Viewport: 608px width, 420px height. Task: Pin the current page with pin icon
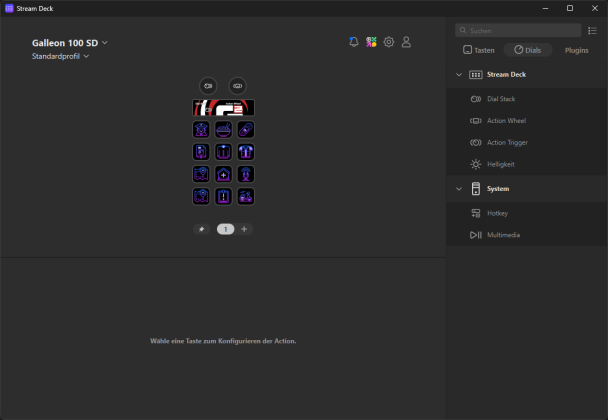pos(201,229)
